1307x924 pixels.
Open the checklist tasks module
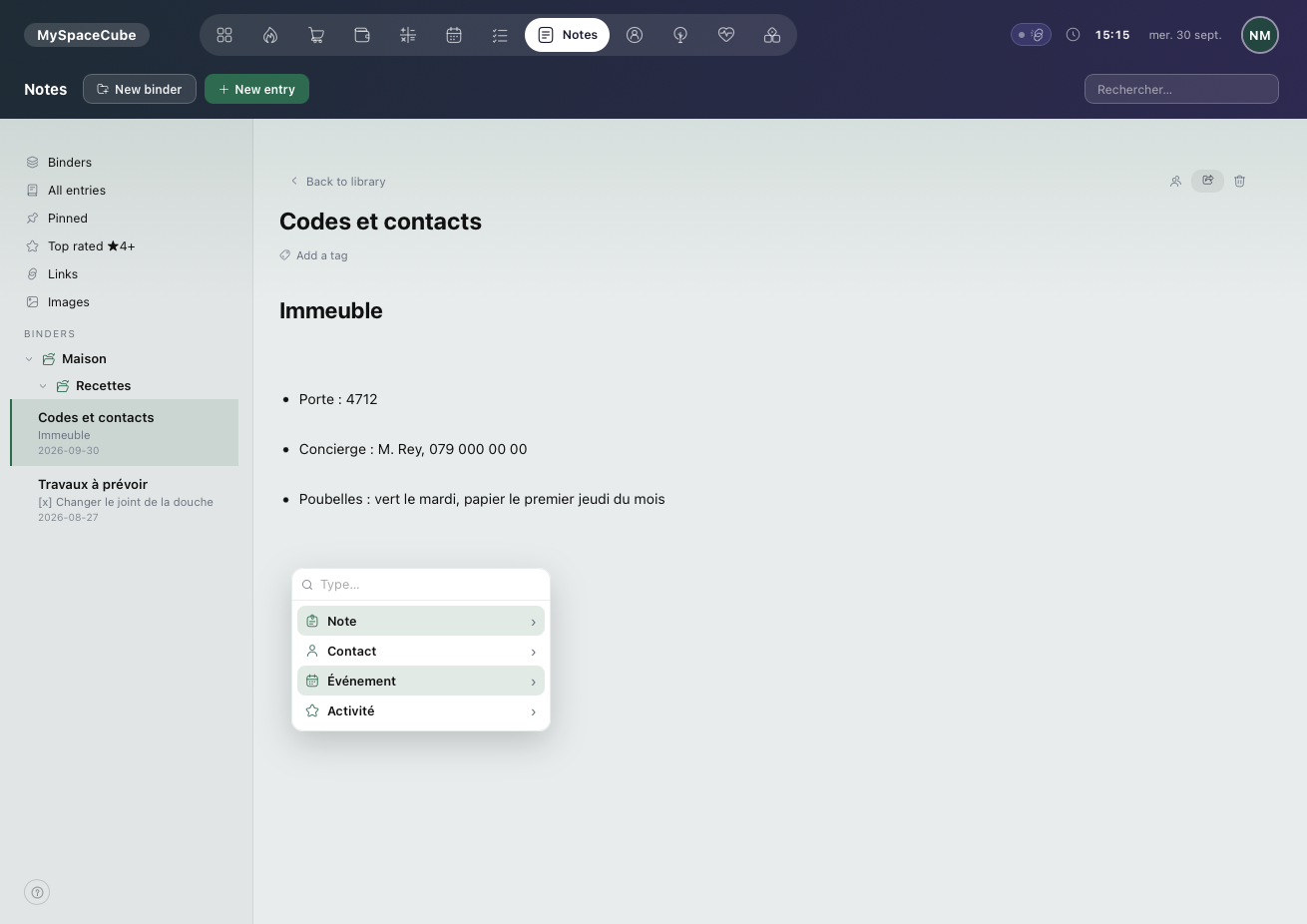500,35
